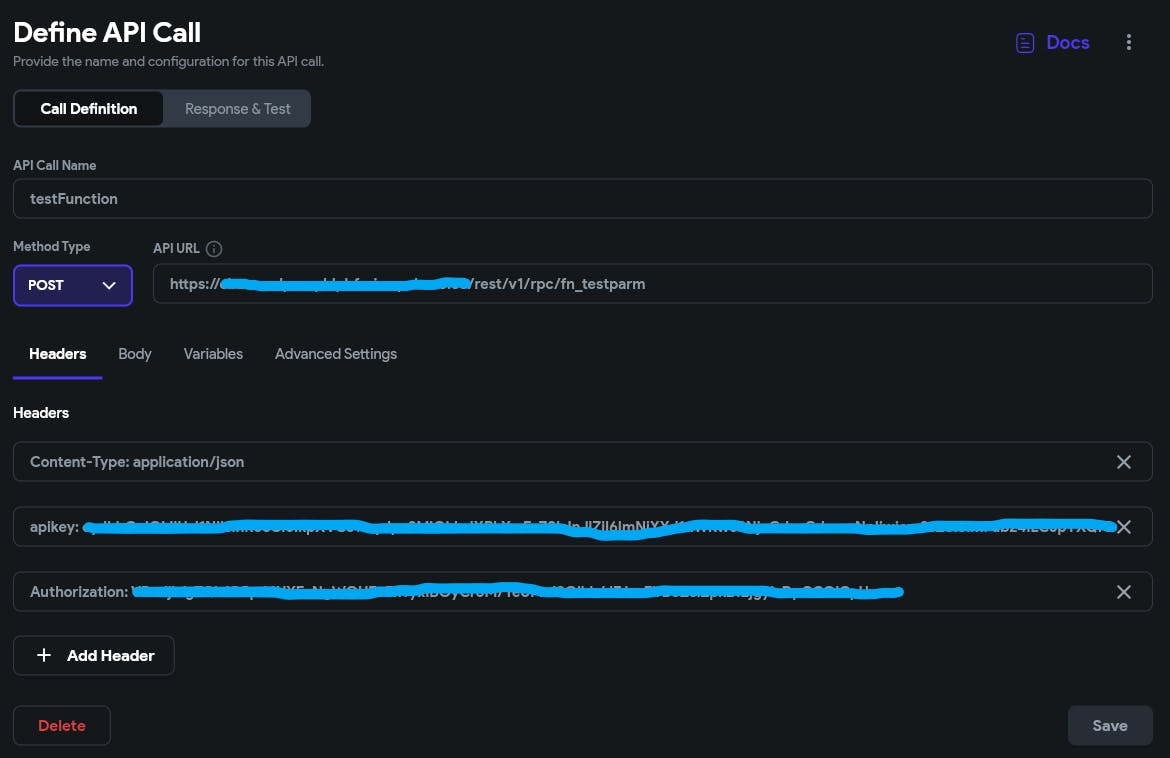Open the Body tab

(135, 354)
